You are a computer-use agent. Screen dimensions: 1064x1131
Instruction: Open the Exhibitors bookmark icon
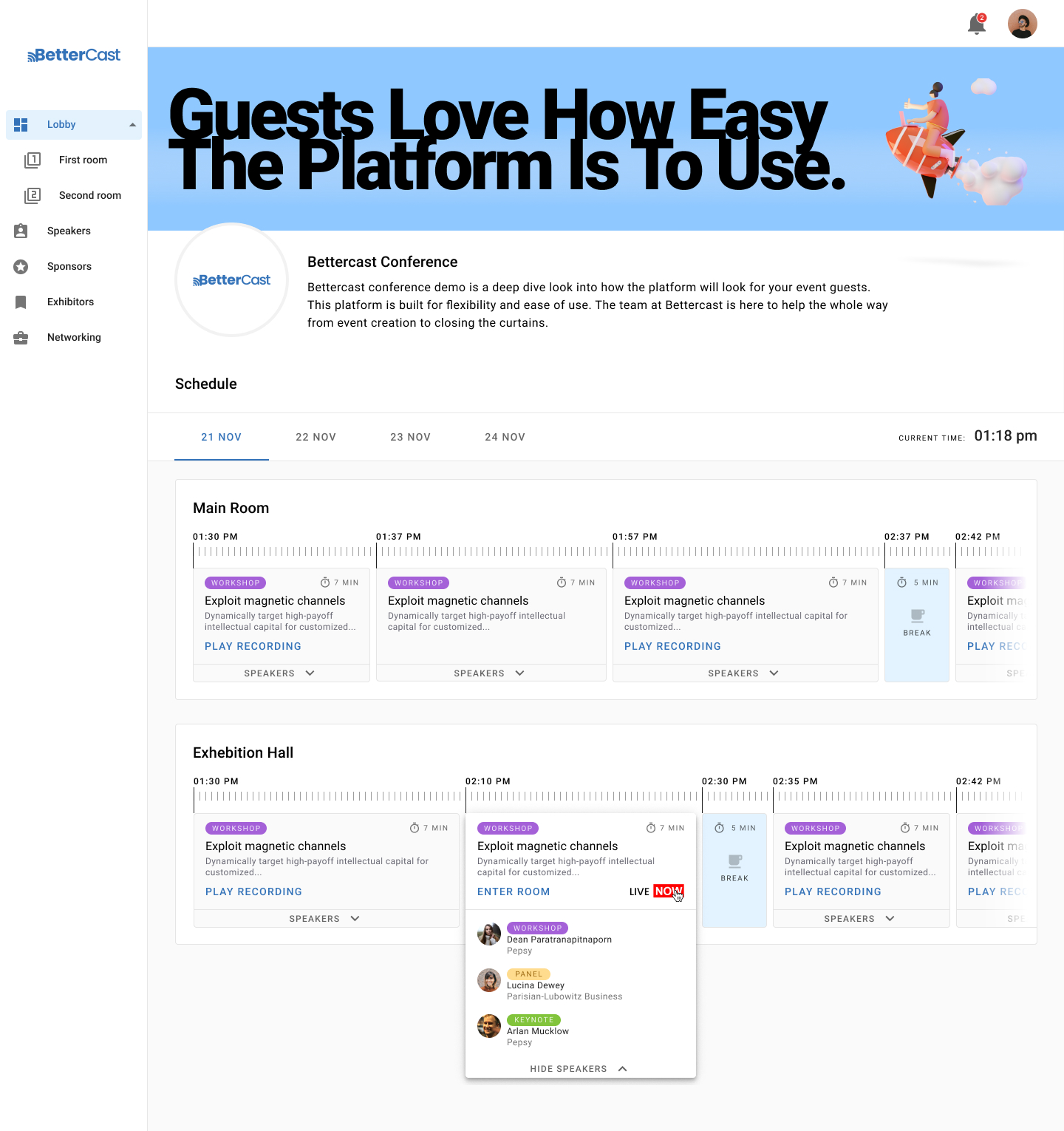20,302
